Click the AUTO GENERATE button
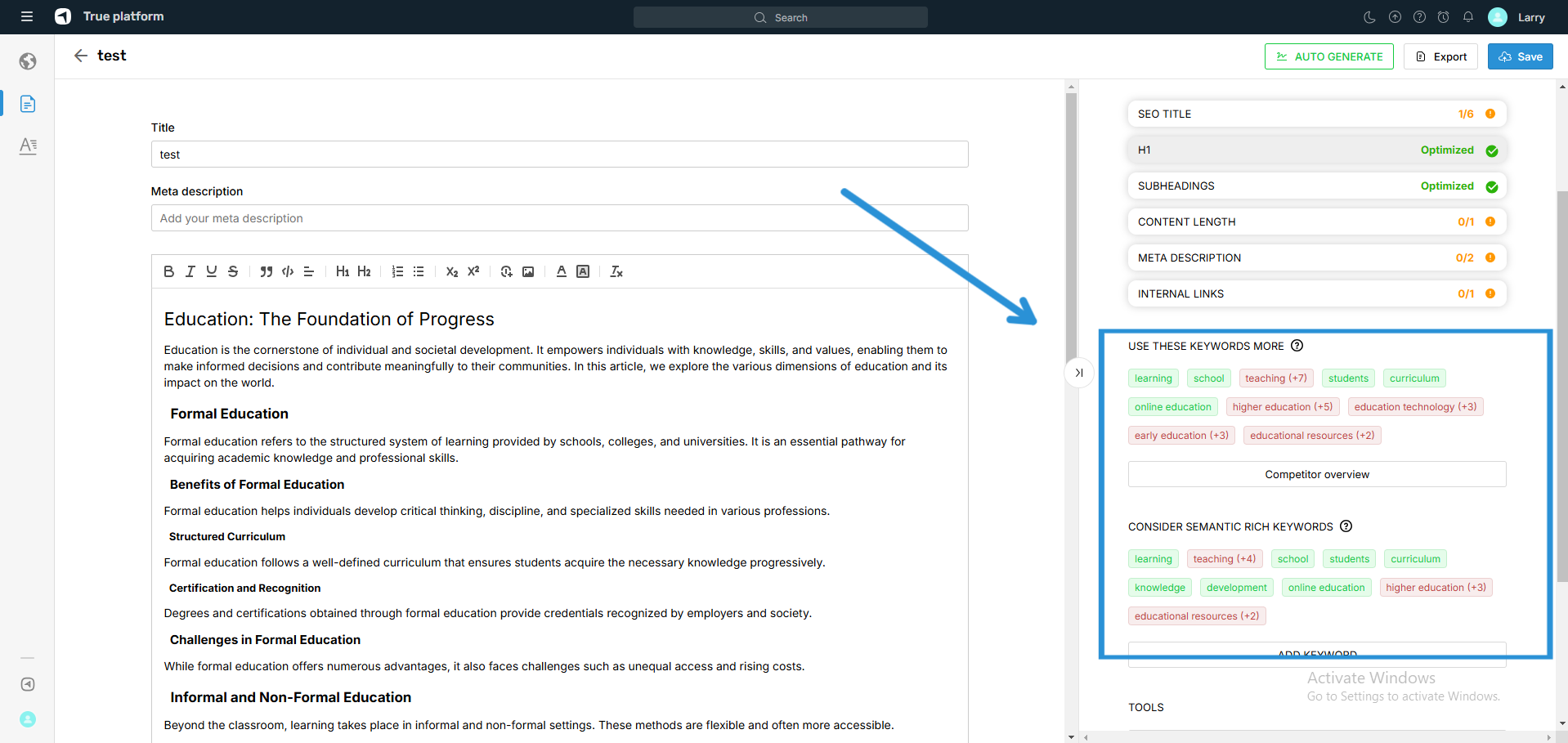 1328,56
